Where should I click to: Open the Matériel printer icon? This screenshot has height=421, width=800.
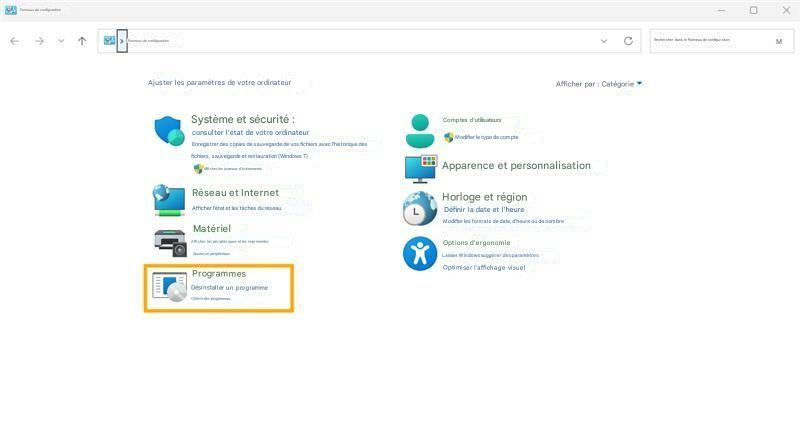coord(170,242)
